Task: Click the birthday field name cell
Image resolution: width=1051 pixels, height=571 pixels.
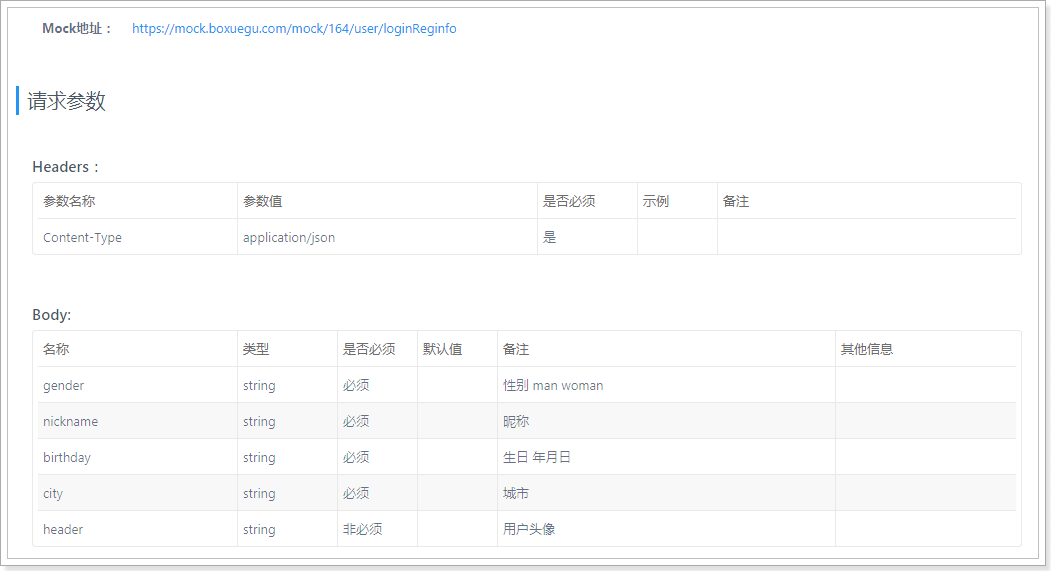Action: 66,457
